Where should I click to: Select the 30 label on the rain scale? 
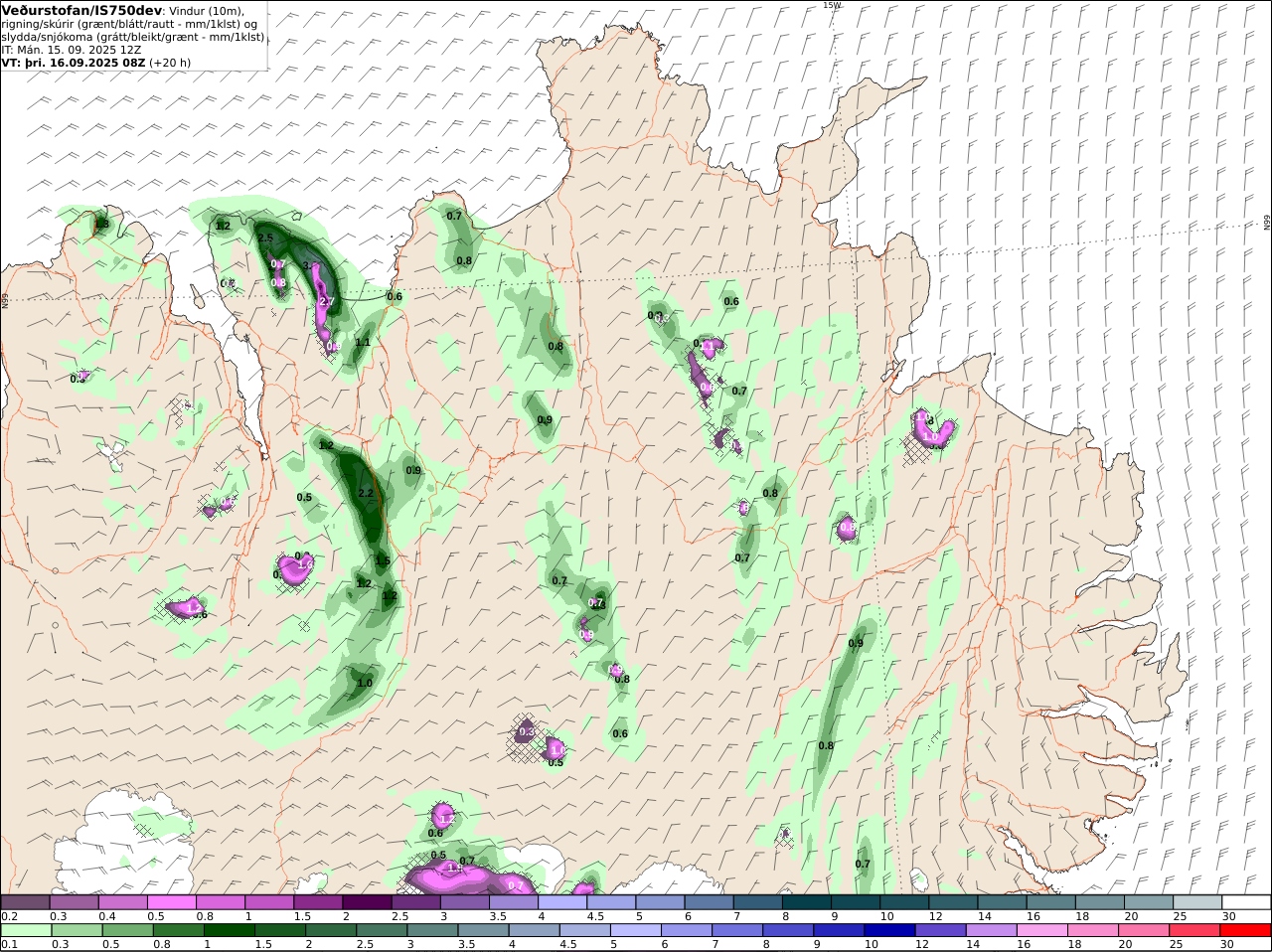pos(1226,944)
